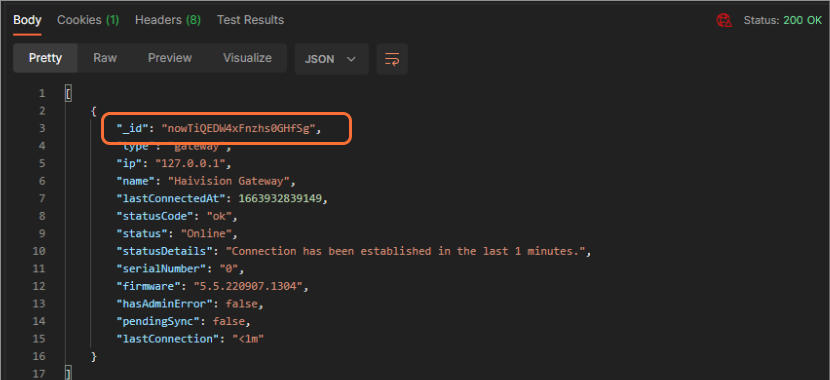Click the Status 200 OK label

pos(782,21)
